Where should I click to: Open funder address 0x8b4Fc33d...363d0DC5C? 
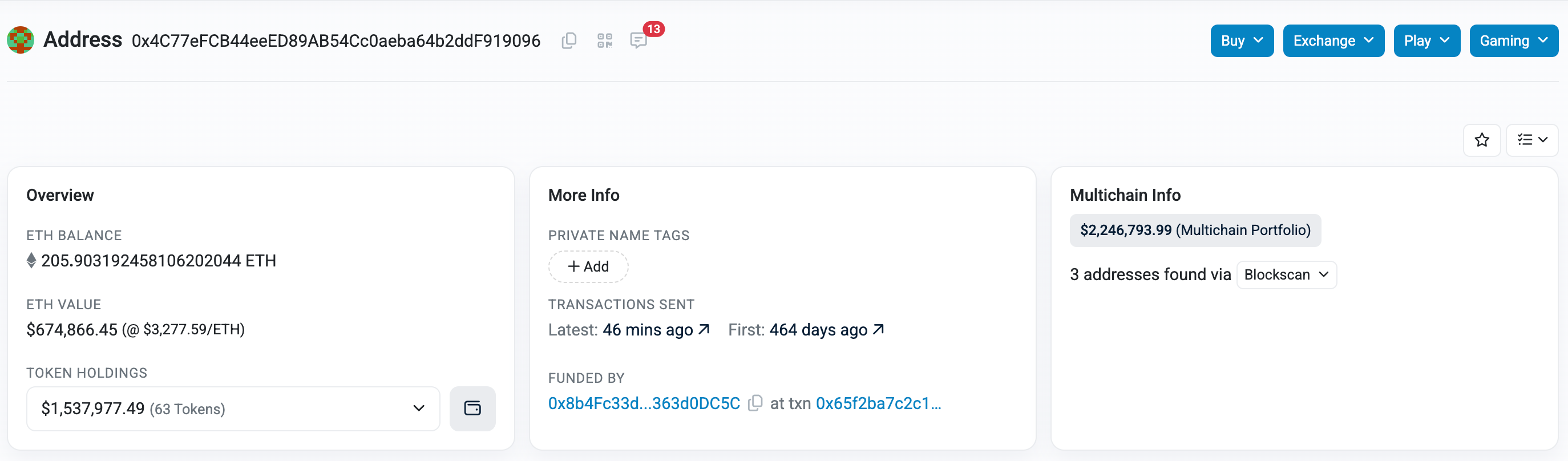click(x=644, y=403)
